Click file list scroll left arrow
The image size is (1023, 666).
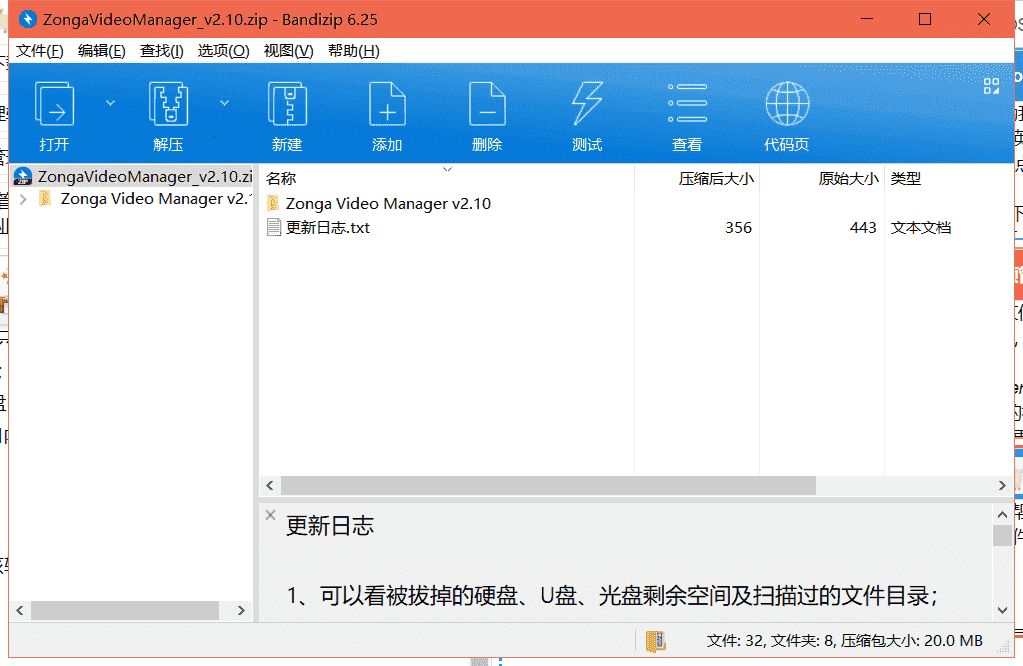coord(270,485)
